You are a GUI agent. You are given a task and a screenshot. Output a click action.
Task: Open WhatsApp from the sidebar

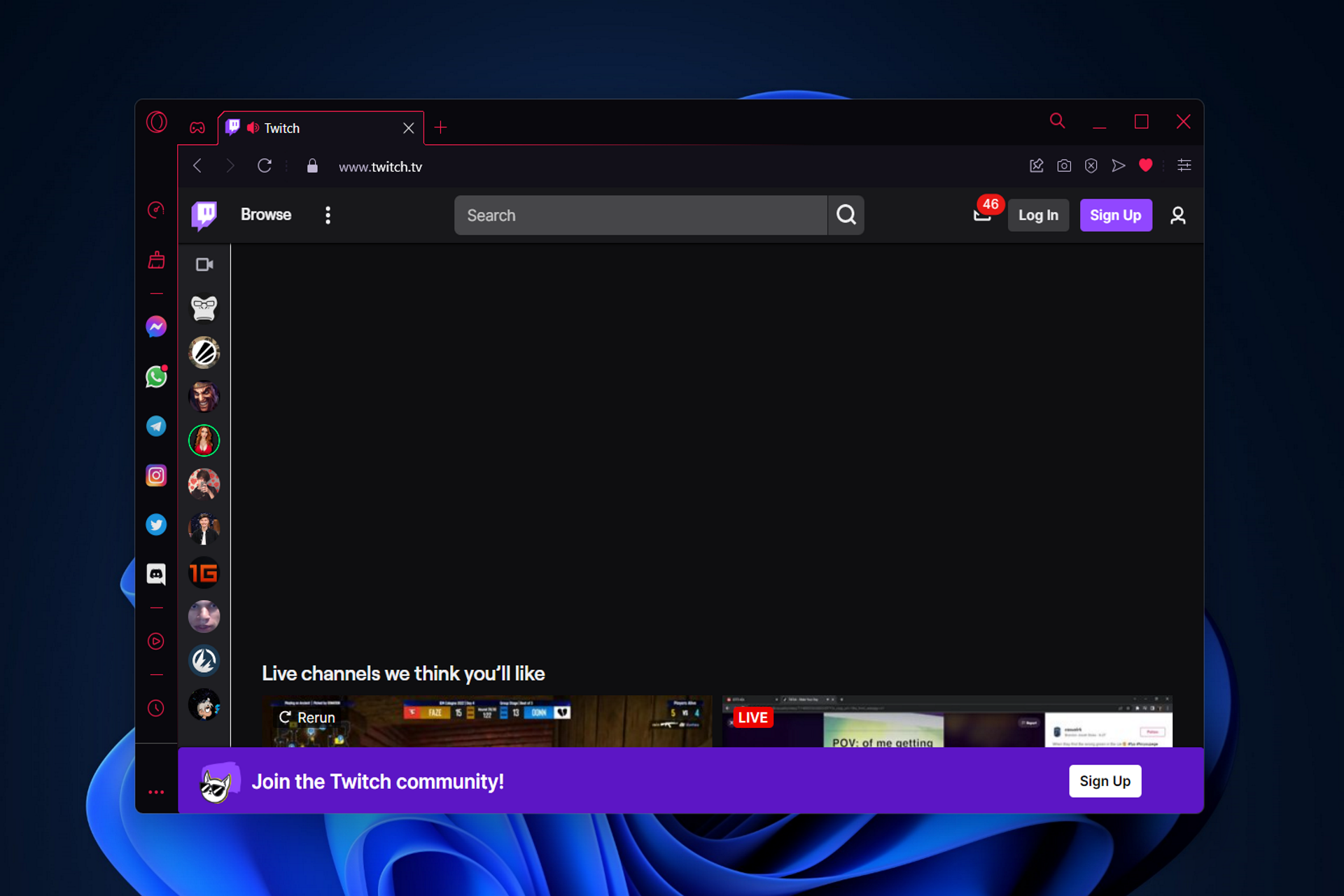pyautogui.click(x=156, y=377)
